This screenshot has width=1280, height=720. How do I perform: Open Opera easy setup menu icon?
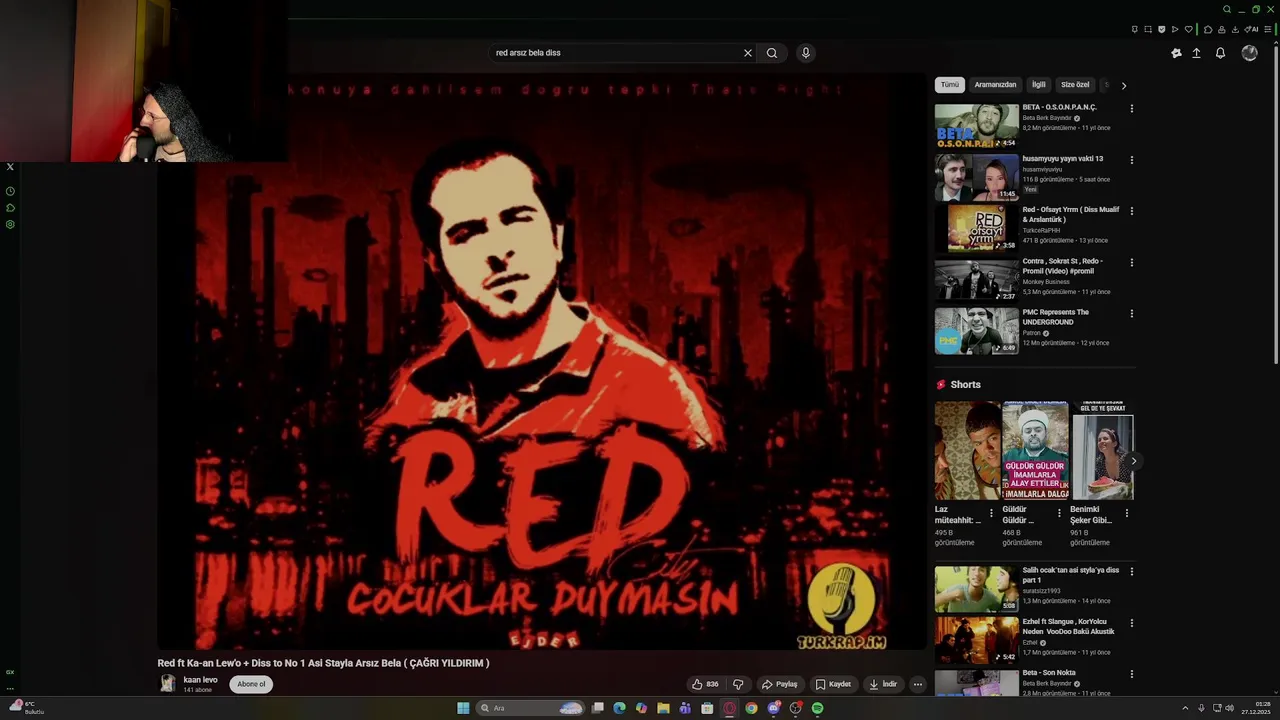(1268, 29)
